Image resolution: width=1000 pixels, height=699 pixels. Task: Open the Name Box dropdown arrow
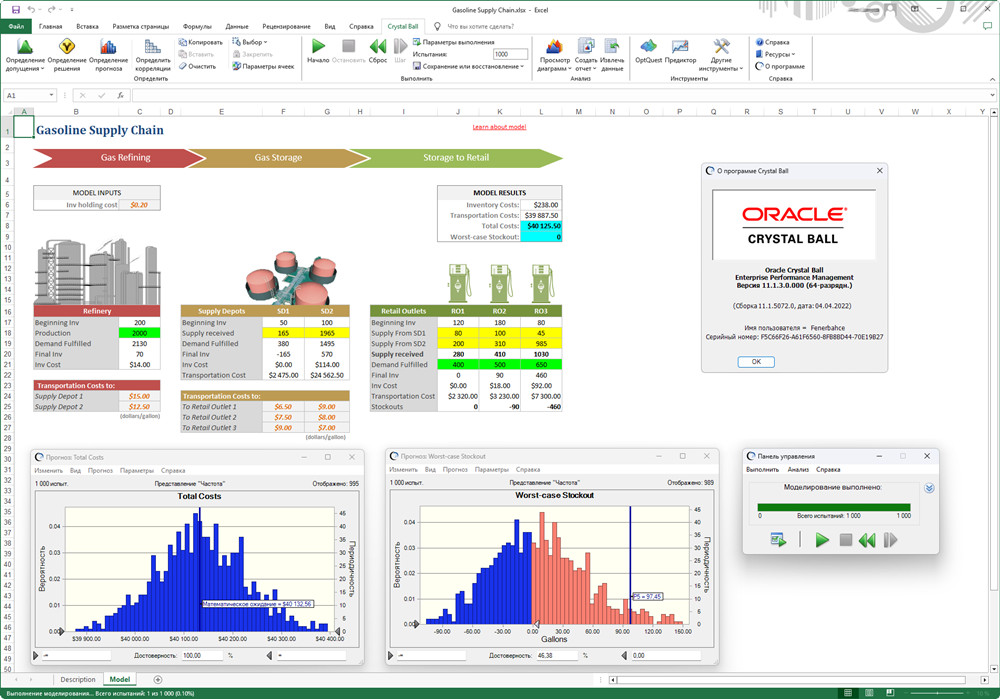[52, 96]
